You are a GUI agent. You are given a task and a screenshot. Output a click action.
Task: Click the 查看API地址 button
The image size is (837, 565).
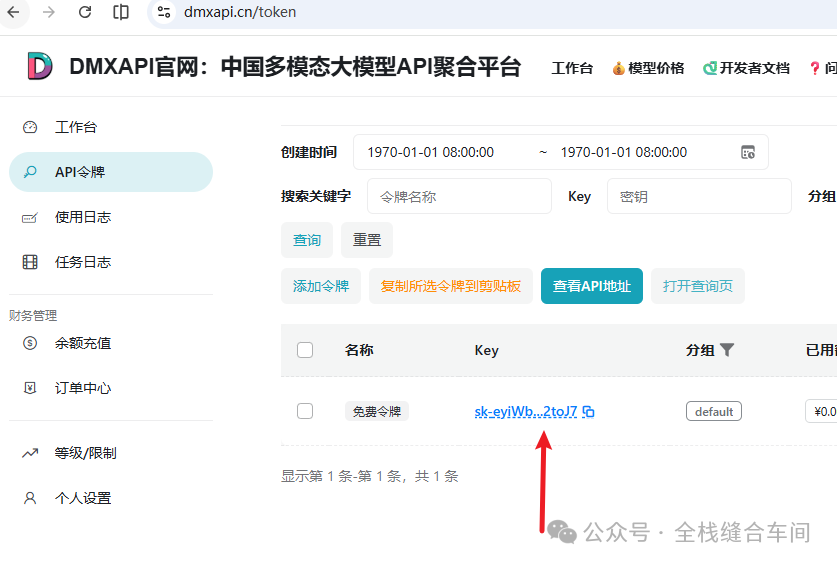[591, 286]
